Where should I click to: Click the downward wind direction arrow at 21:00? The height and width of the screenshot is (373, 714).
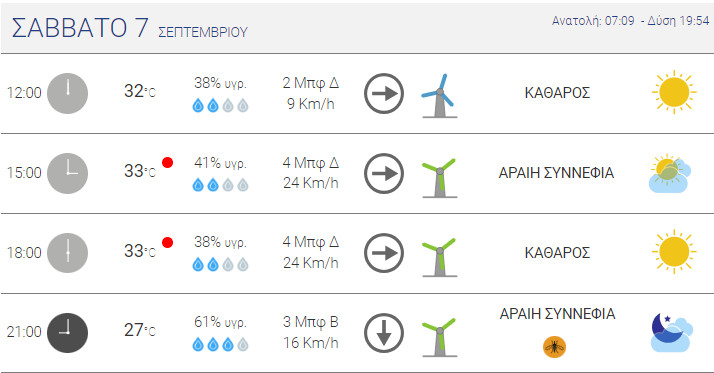(384, 333)
